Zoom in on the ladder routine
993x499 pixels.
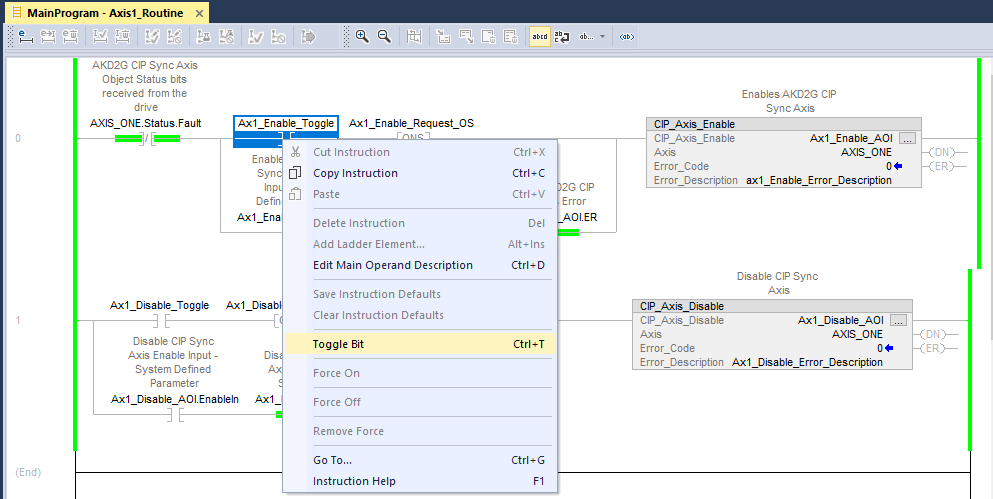coord(362,37)
